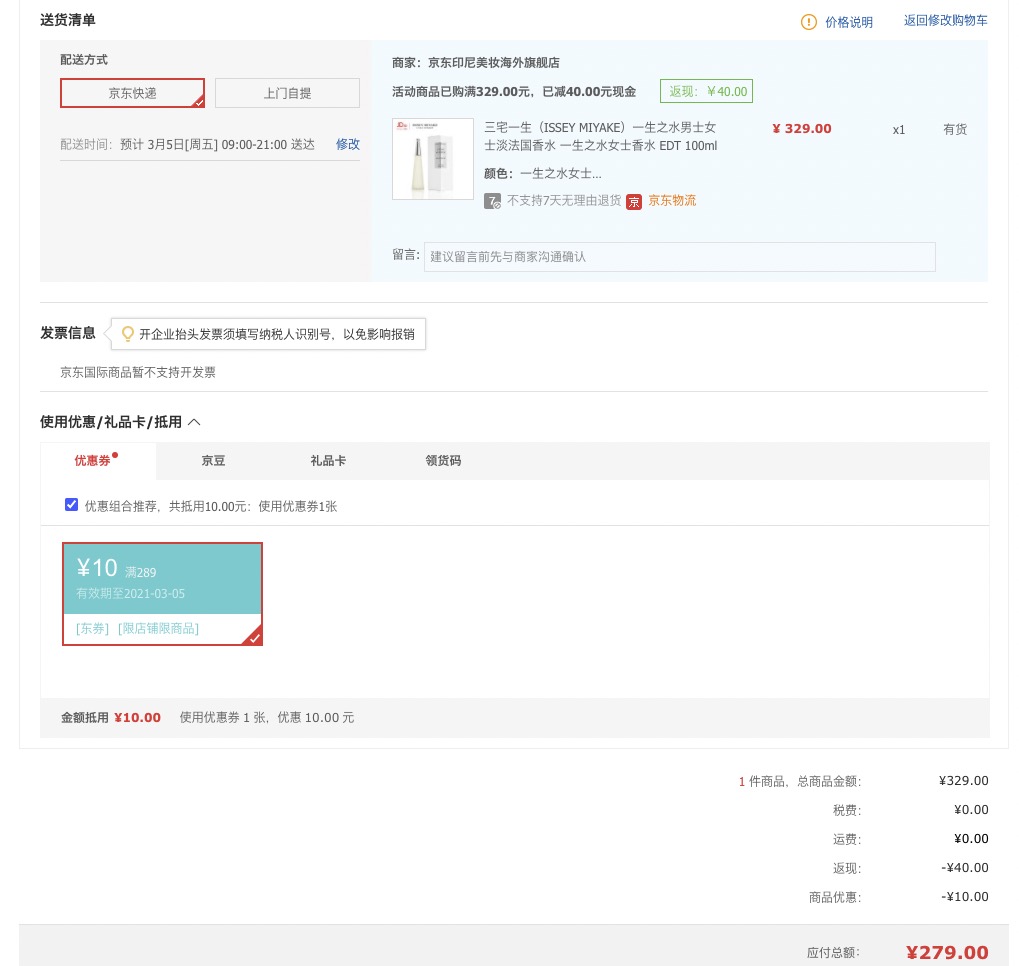Open the Issey Miyake perfume product thumbnail

click(x=433, y=159)
